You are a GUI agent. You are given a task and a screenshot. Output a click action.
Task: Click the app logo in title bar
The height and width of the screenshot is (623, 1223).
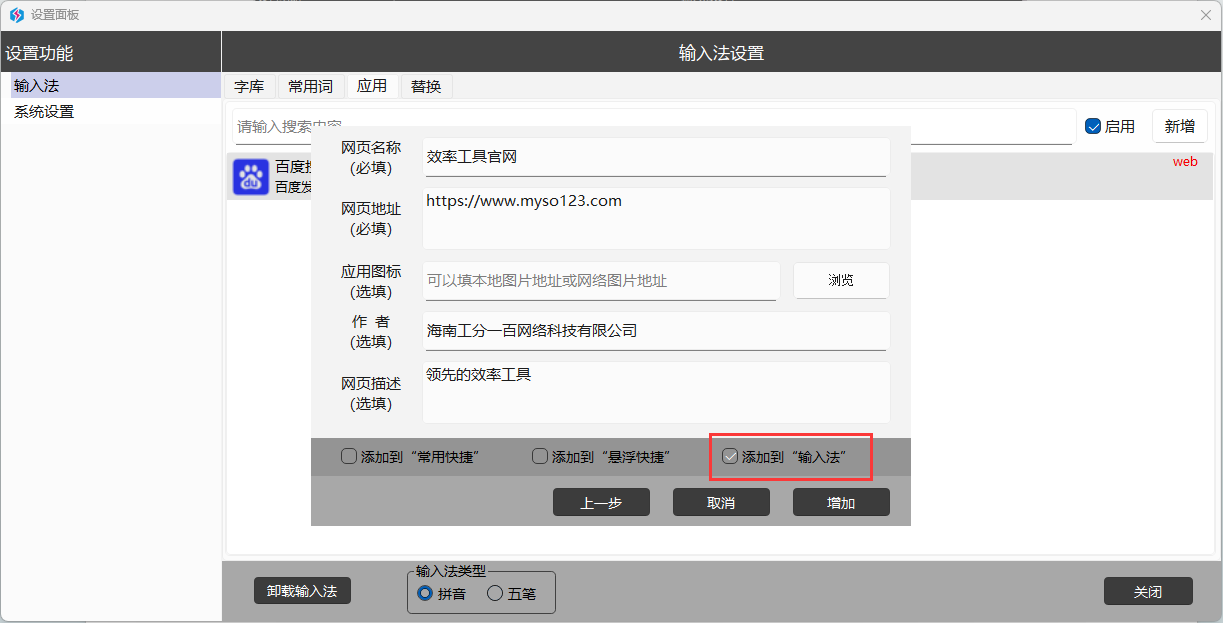(x=16, y=15)
